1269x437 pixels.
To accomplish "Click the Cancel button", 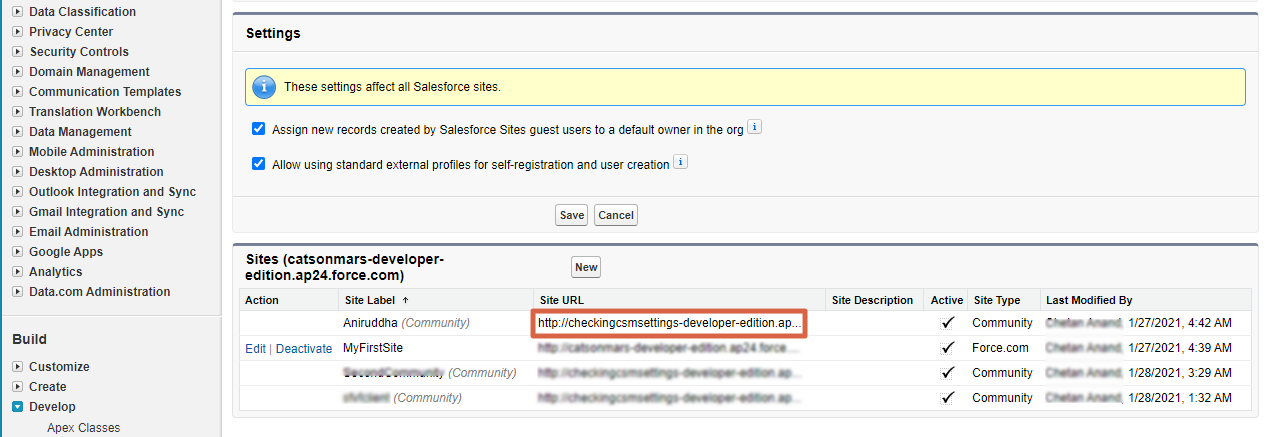I will point(615,215).
